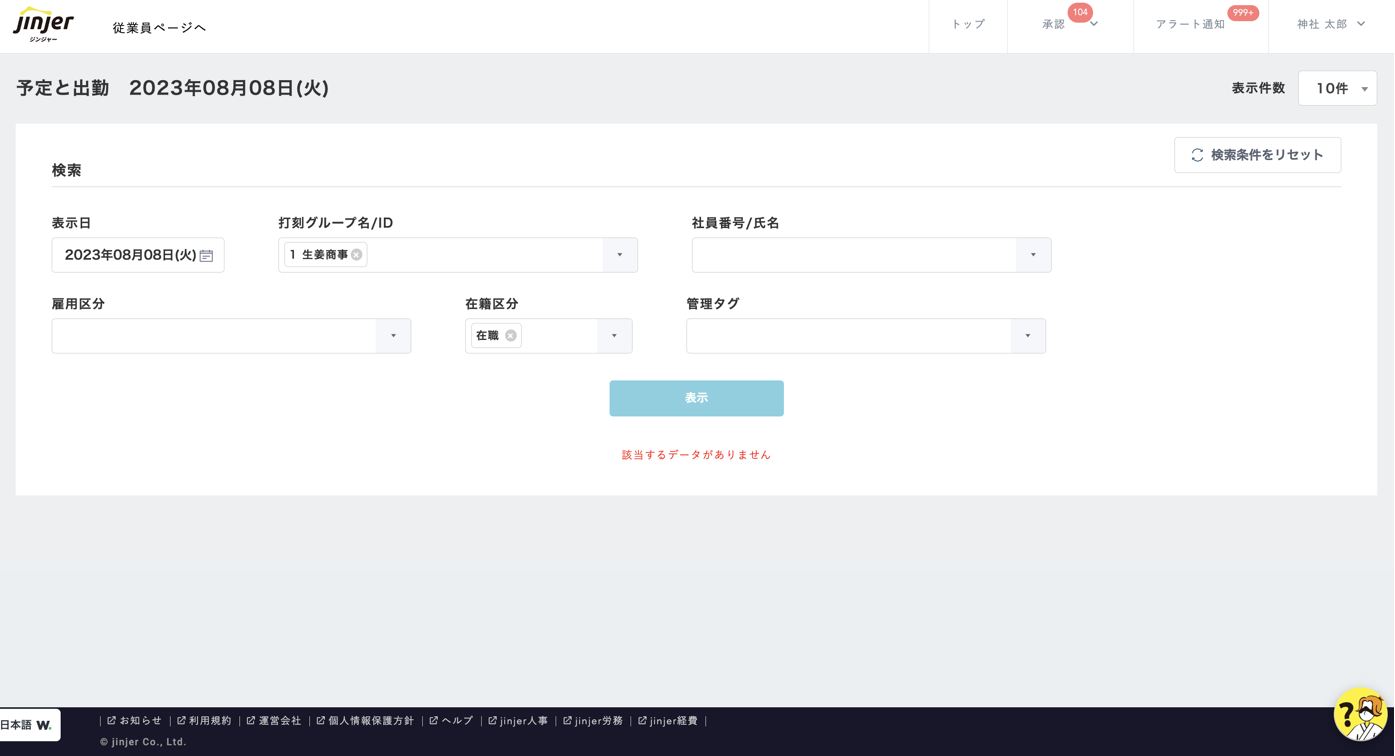Click the 999+ alert notification badge
Viewport: 1395px width, 756px height.
(x=1243, y=13)
